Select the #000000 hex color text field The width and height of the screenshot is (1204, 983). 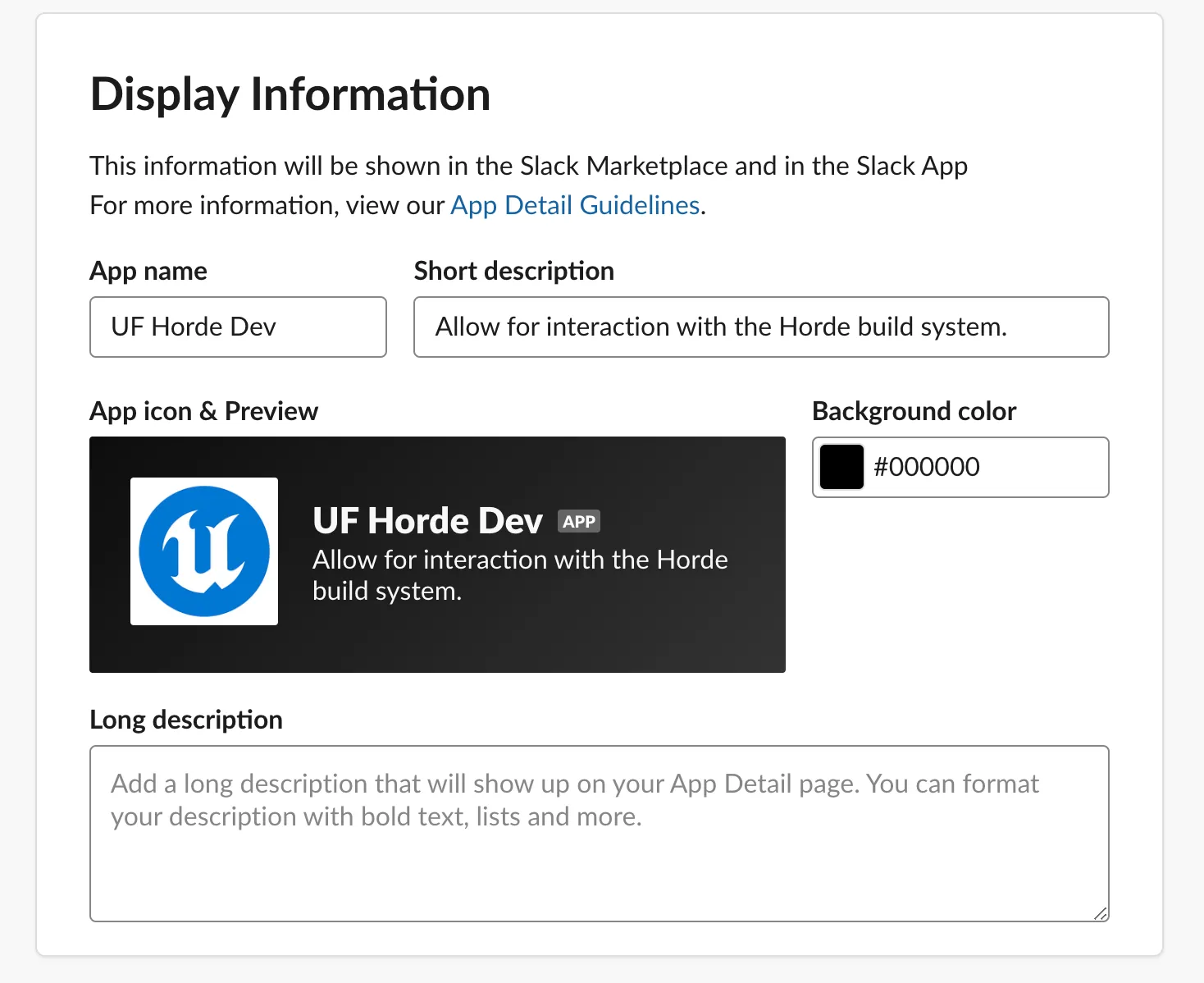pyautogui.click(x=984, y=467)
